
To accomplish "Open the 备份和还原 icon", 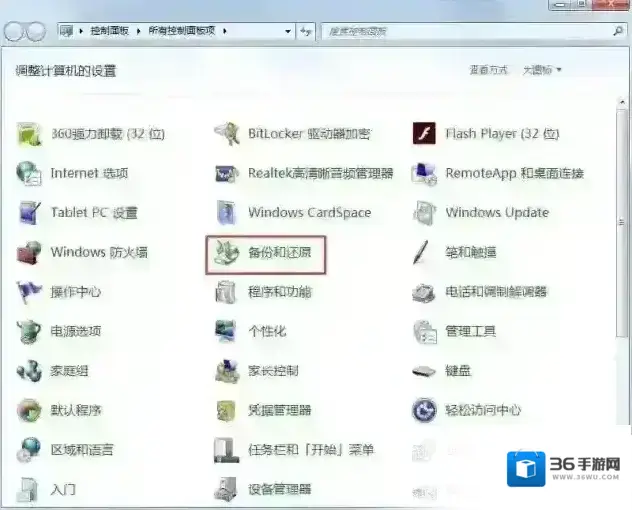I will tap(227, 253).
